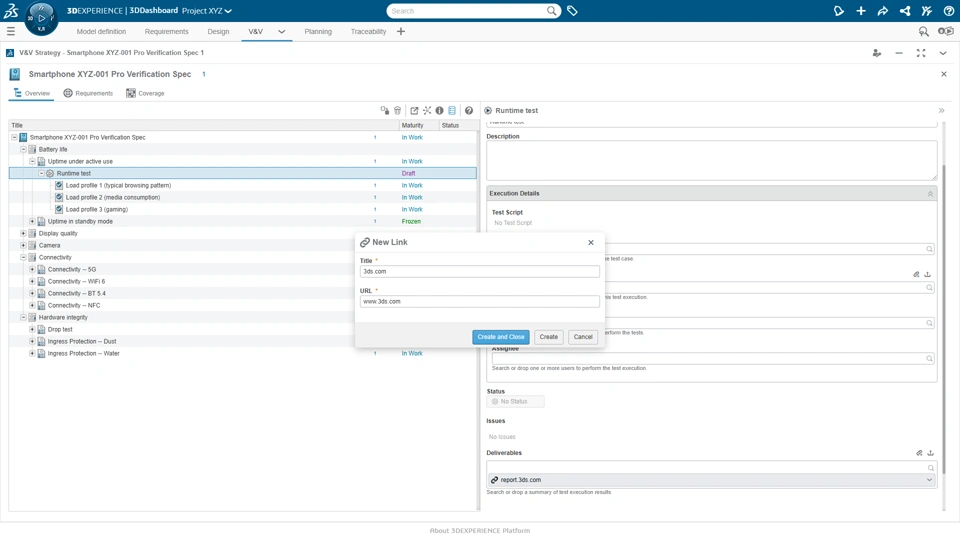Click the toolbar help question icon
Image resolution: width=960 pixels, height=540 pixels.
468,110
